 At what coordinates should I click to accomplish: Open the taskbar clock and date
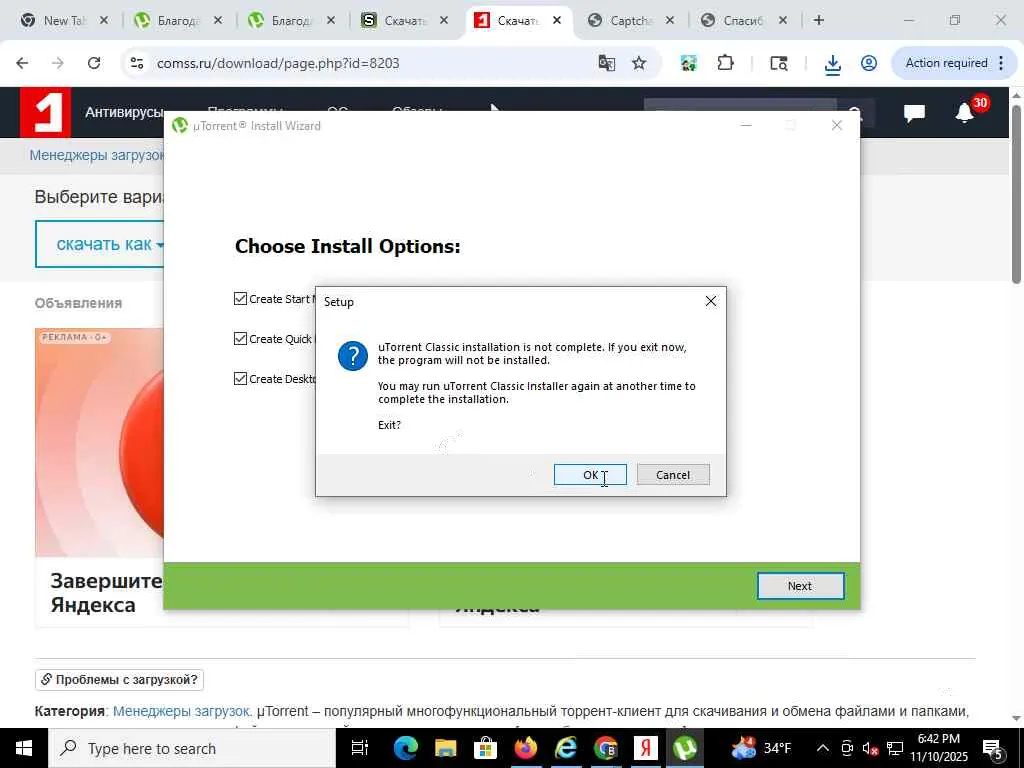coord(939,748)
